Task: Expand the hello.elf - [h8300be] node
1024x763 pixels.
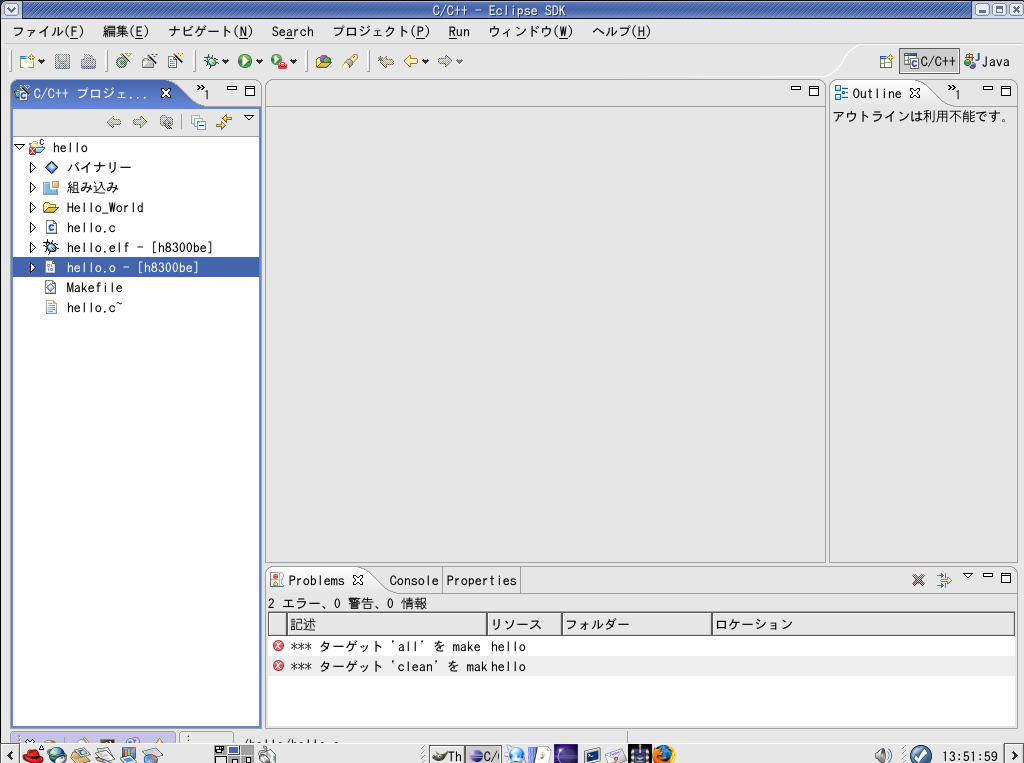Action: pyautogui.click(x=33, y=248)
